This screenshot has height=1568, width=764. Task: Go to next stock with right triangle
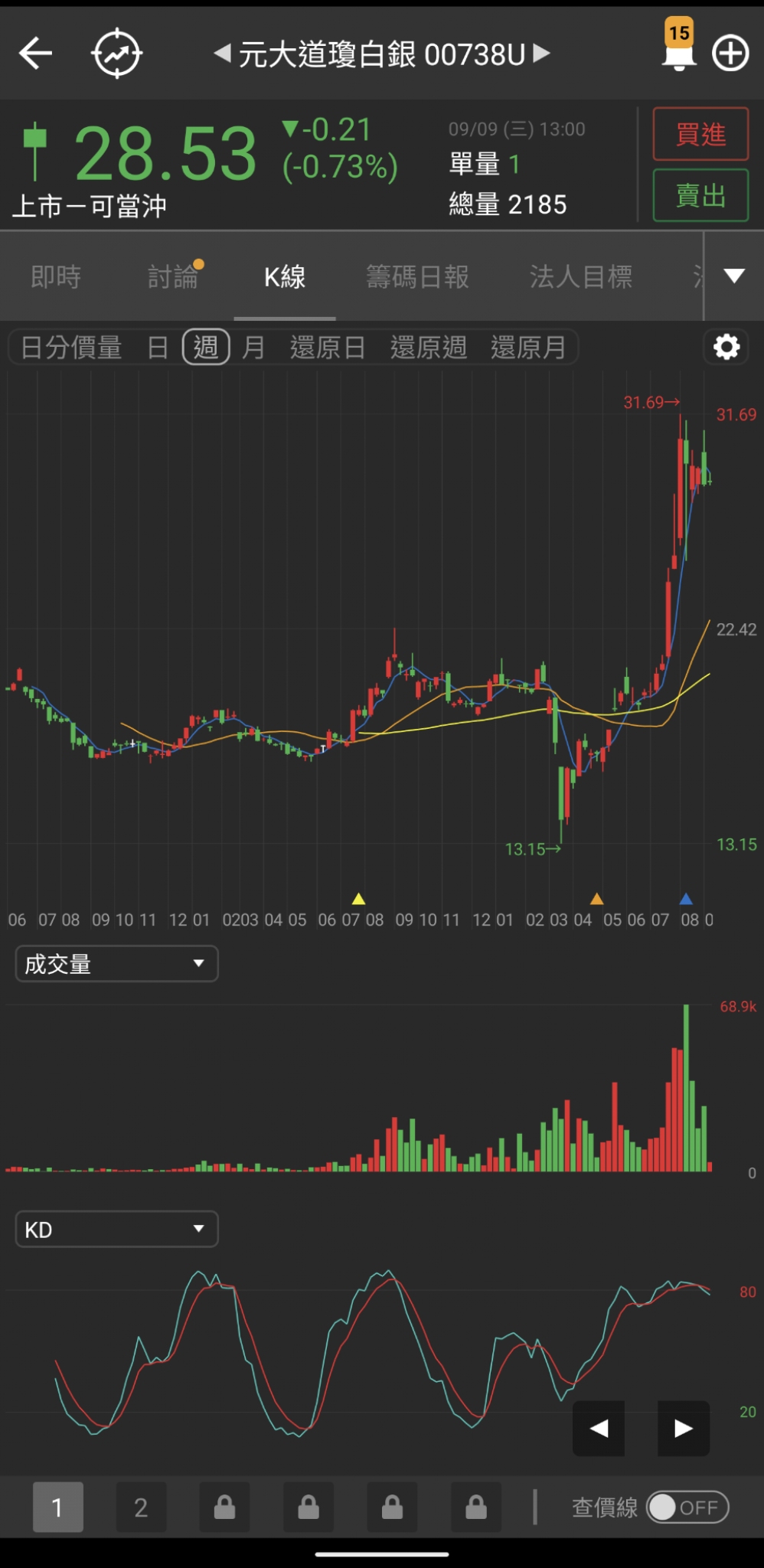tap(542, 54)
